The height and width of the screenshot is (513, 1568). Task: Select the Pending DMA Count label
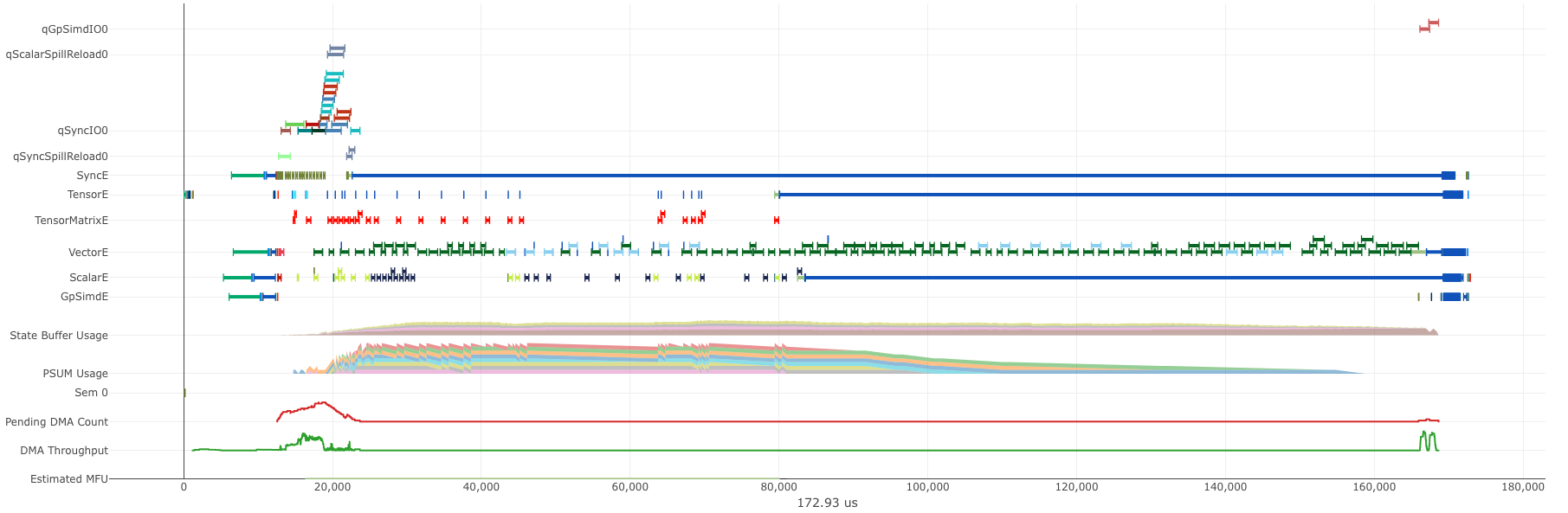click(x=56, y=422)
